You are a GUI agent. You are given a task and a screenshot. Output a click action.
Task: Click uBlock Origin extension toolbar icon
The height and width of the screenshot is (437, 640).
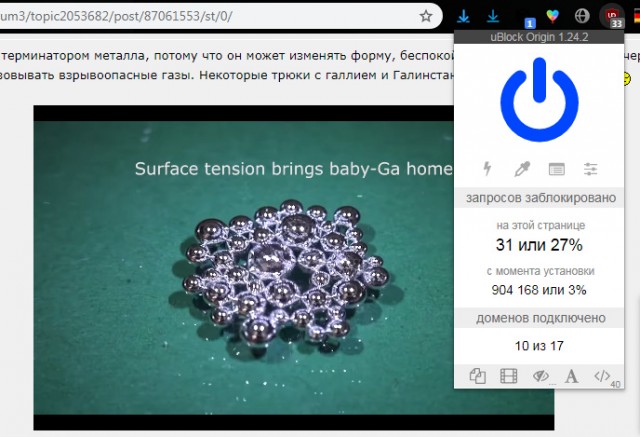tap(612, 17)
